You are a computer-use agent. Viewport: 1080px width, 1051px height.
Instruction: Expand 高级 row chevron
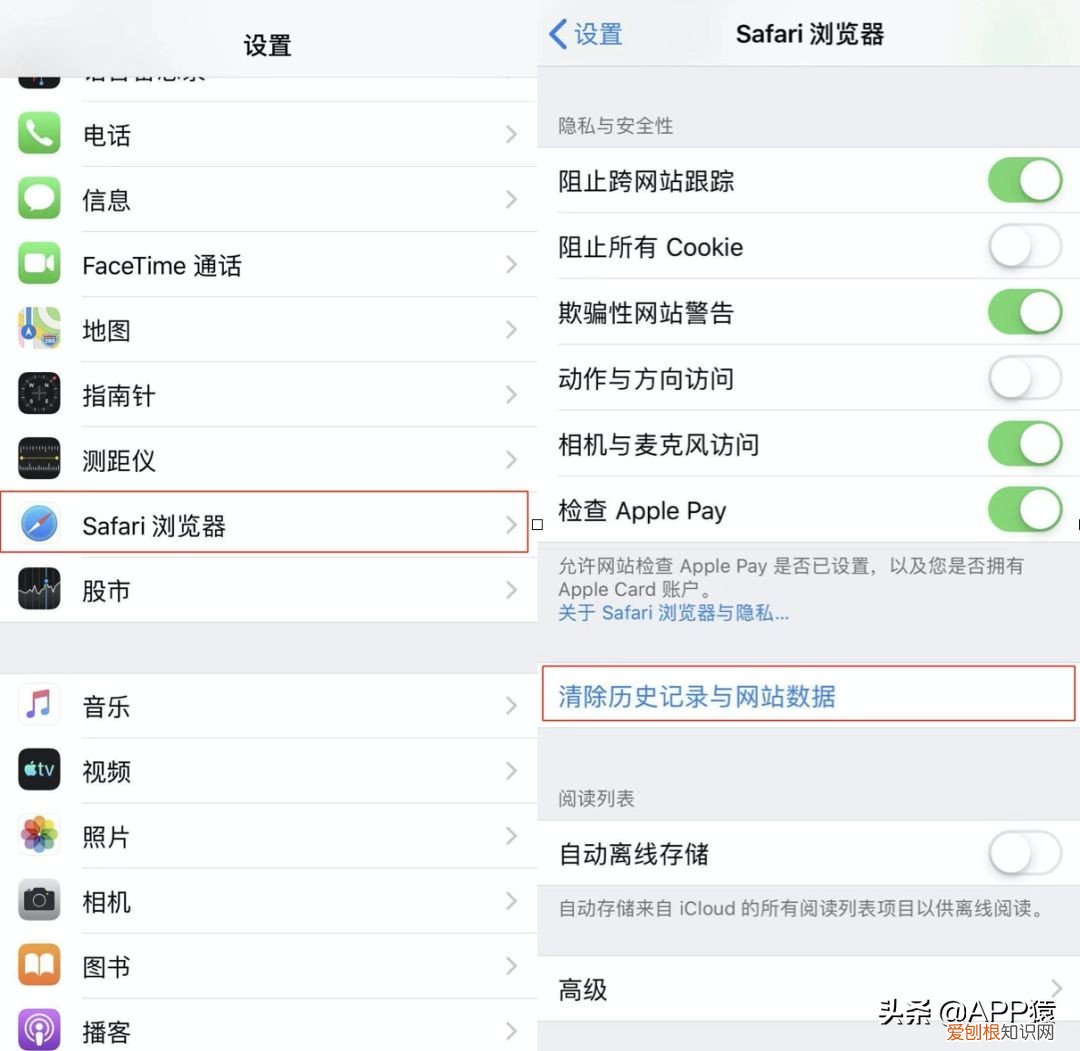pyautogui.click(x=1057, y=989)
